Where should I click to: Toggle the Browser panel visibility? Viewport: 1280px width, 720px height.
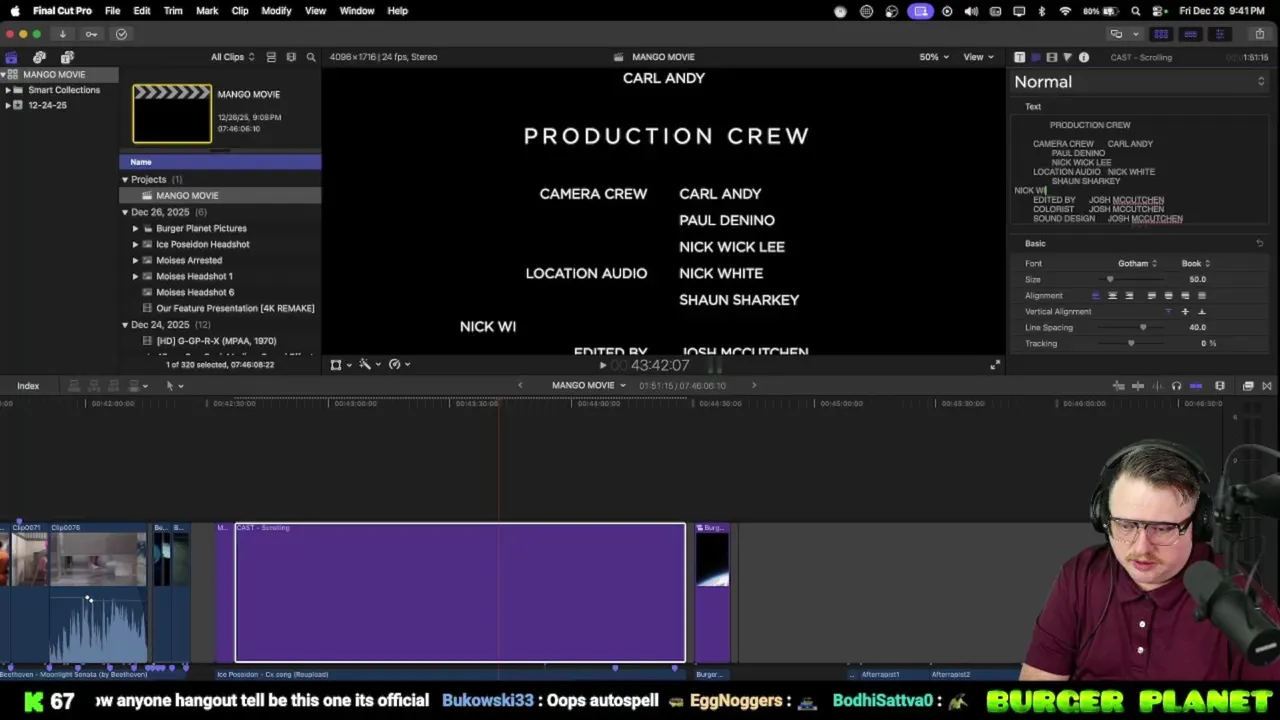[x=1161, y=34]
